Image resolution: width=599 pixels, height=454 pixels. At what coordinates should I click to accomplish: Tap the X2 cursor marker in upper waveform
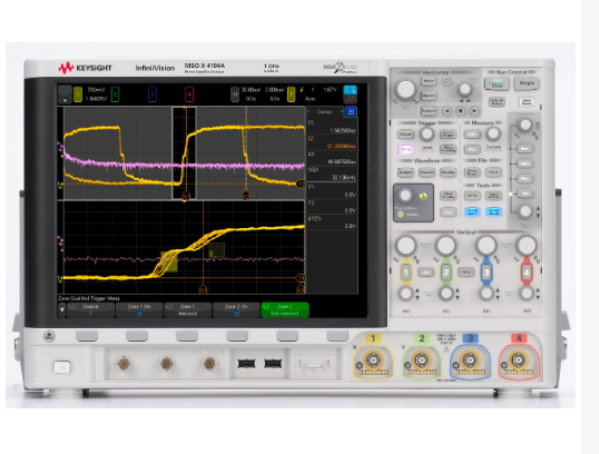[246, 196]
